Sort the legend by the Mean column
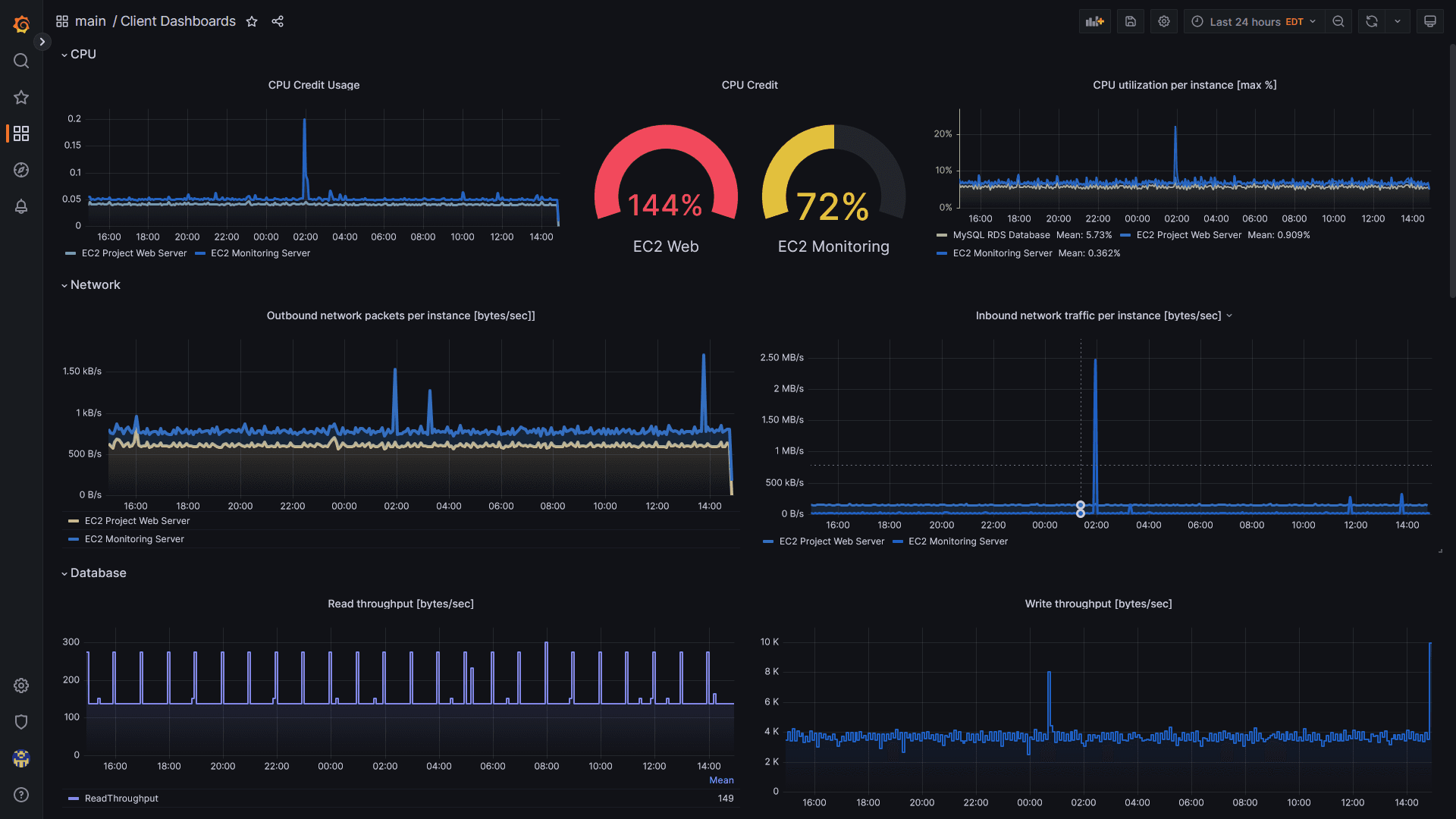 [x=721, y=780]
